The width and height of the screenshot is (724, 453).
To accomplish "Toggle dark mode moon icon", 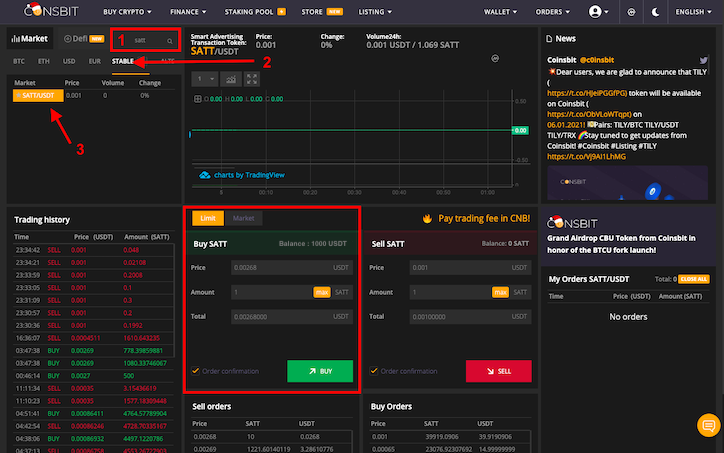I will [655, 12].
